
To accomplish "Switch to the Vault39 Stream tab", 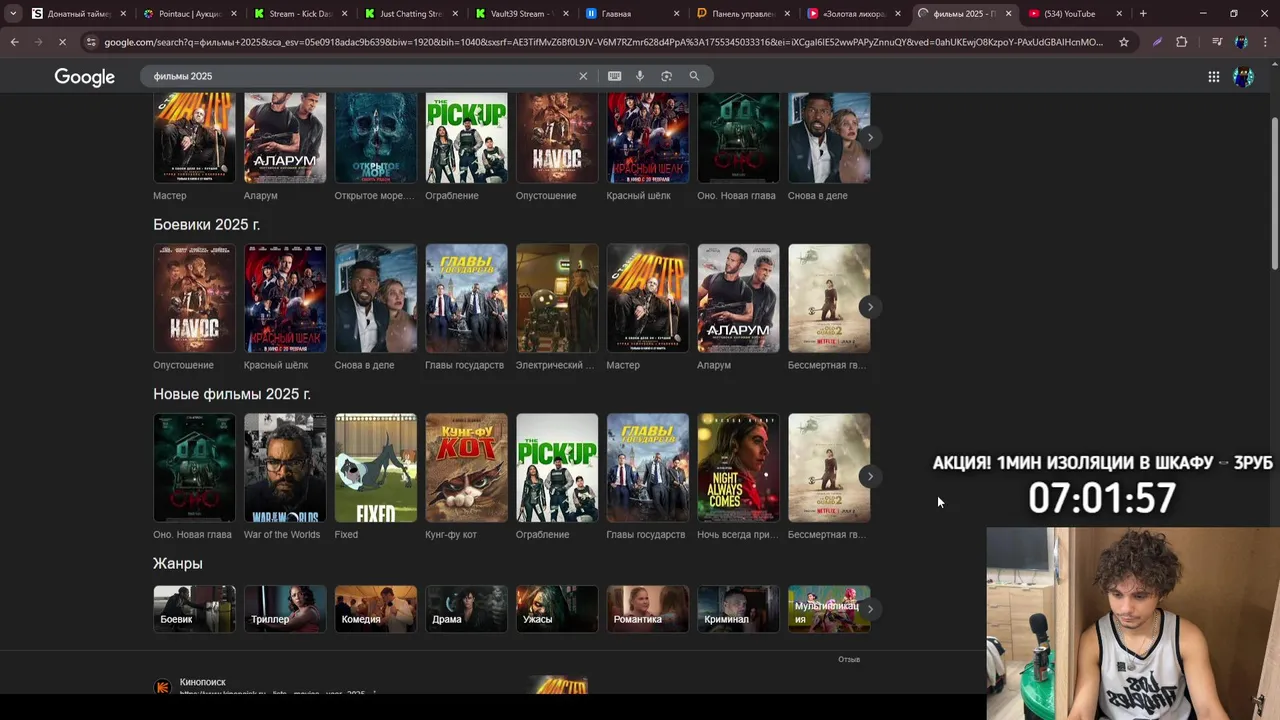I will pos(521,14).
